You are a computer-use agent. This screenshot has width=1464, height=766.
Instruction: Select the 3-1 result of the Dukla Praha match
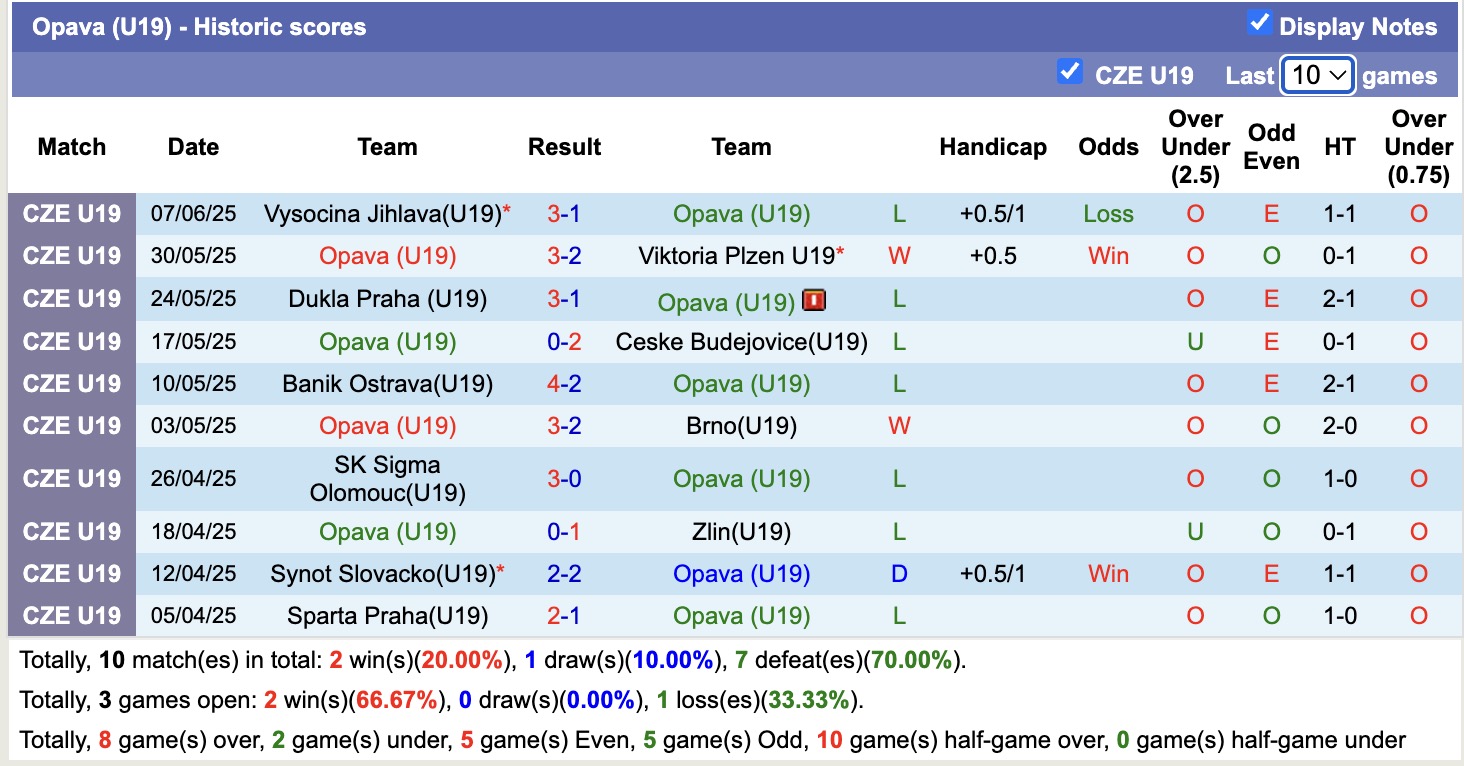565,299
